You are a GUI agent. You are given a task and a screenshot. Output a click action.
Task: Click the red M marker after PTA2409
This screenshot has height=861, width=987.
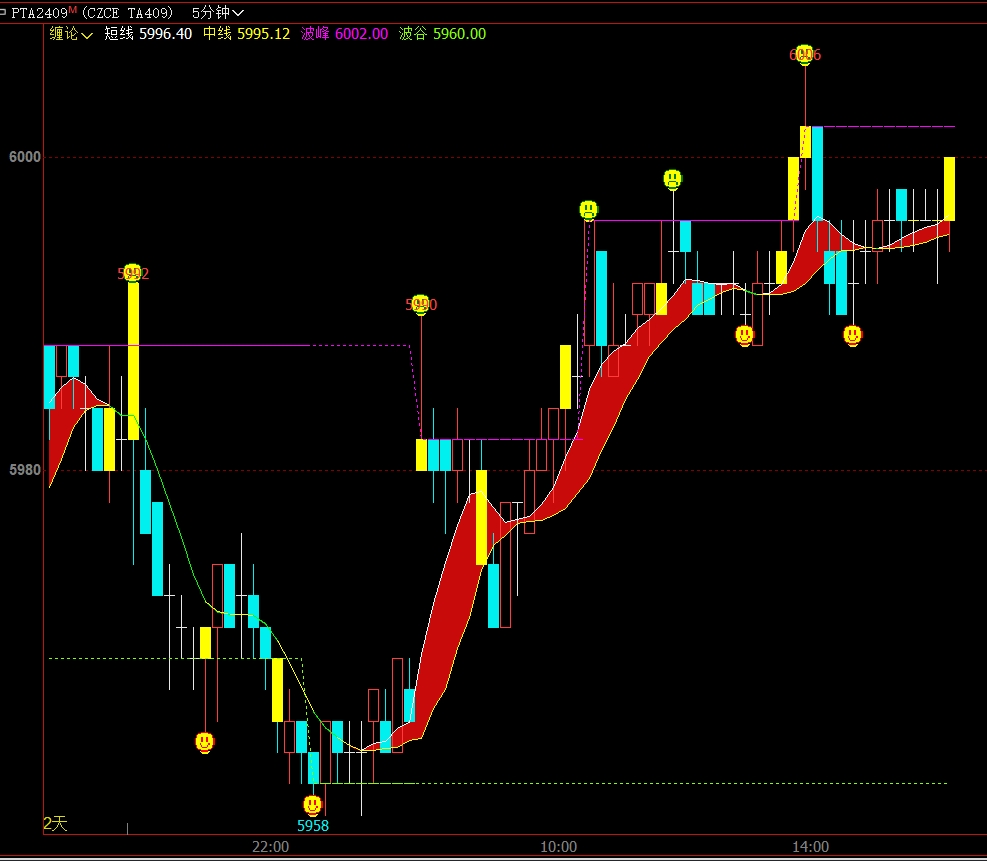73,10
